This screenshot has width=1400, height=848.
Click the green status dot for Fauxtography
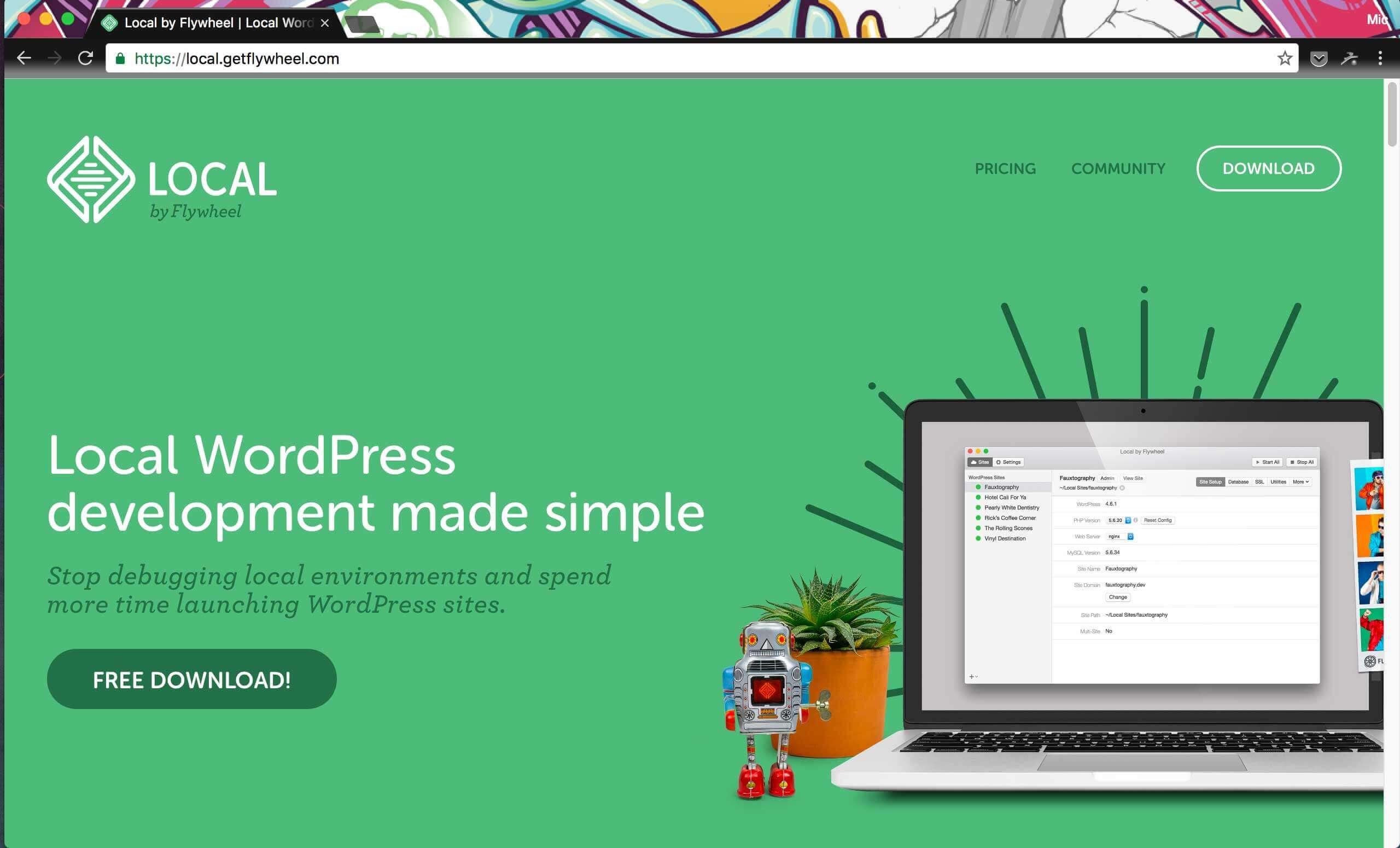click(x=978, y=487)
